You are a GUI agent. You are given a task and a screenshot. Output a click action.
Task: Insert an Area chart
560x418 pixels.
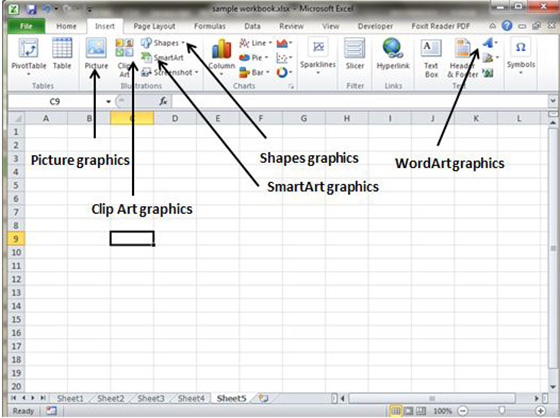click(284, 43)
